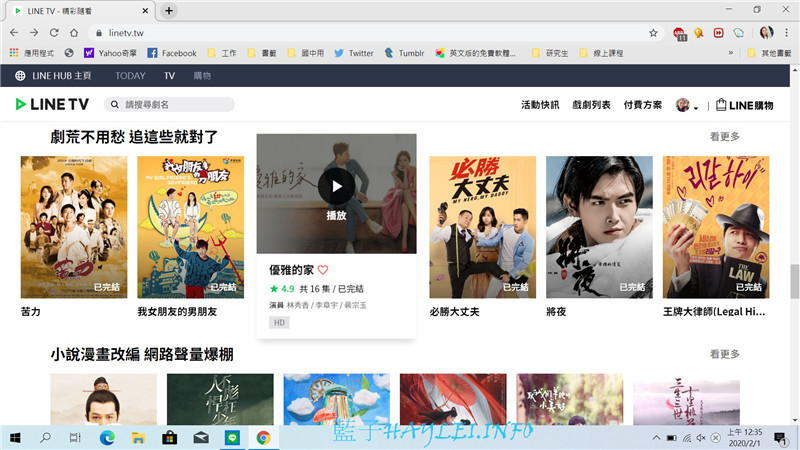The height and width of the screenshot is (450, 800).
Task: Click 看更多 for 小說漫畫改編 section
Action: (724, 354)
